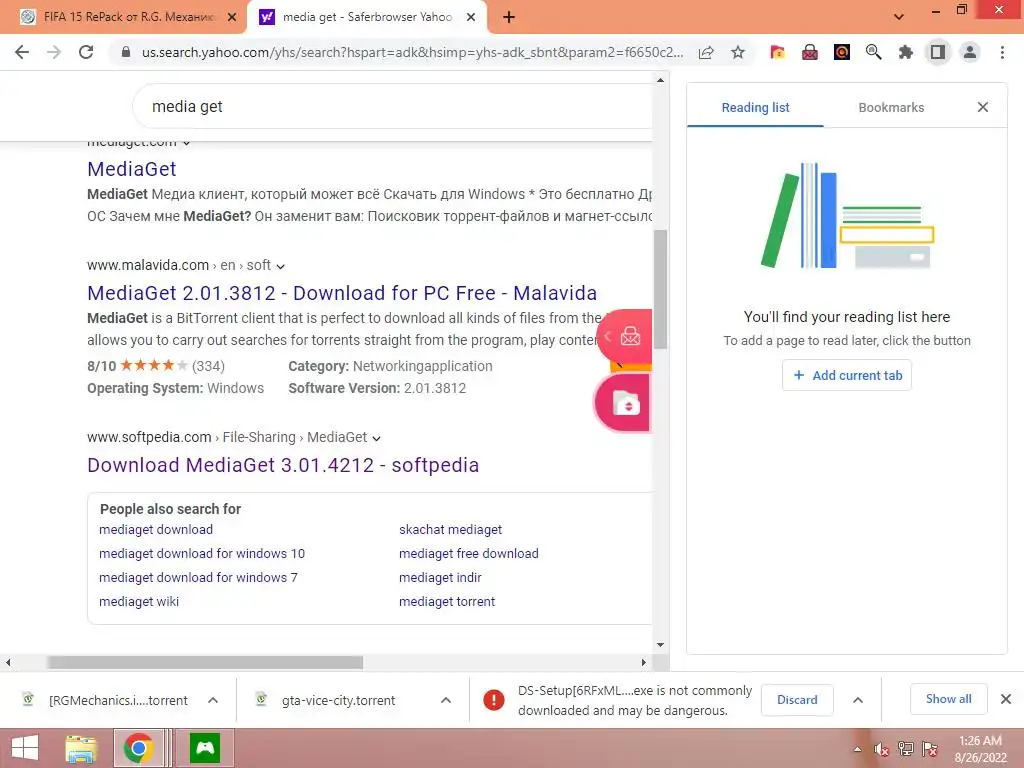This screenshot has width=1024, height=768.
Task: Expand options for RGMechanics torrent download
Action: click(213, 701)
